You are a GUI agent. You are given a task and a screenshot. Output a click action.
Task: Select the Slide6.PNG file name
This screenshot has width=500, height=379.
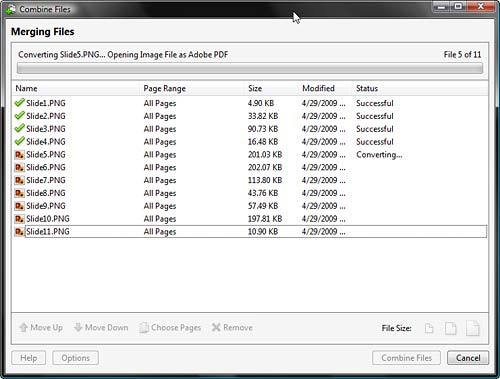coord(46,167)
